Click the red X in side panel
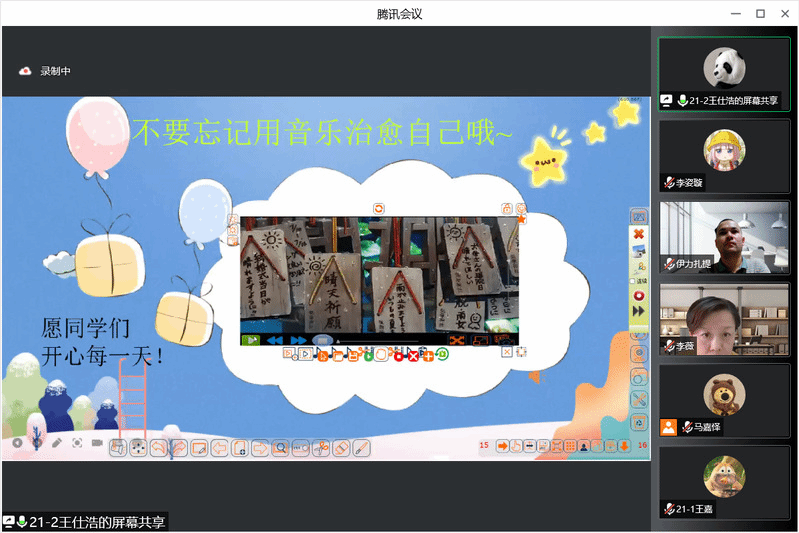The width and height of the screenshot is (799, 533). click(639, 234)
